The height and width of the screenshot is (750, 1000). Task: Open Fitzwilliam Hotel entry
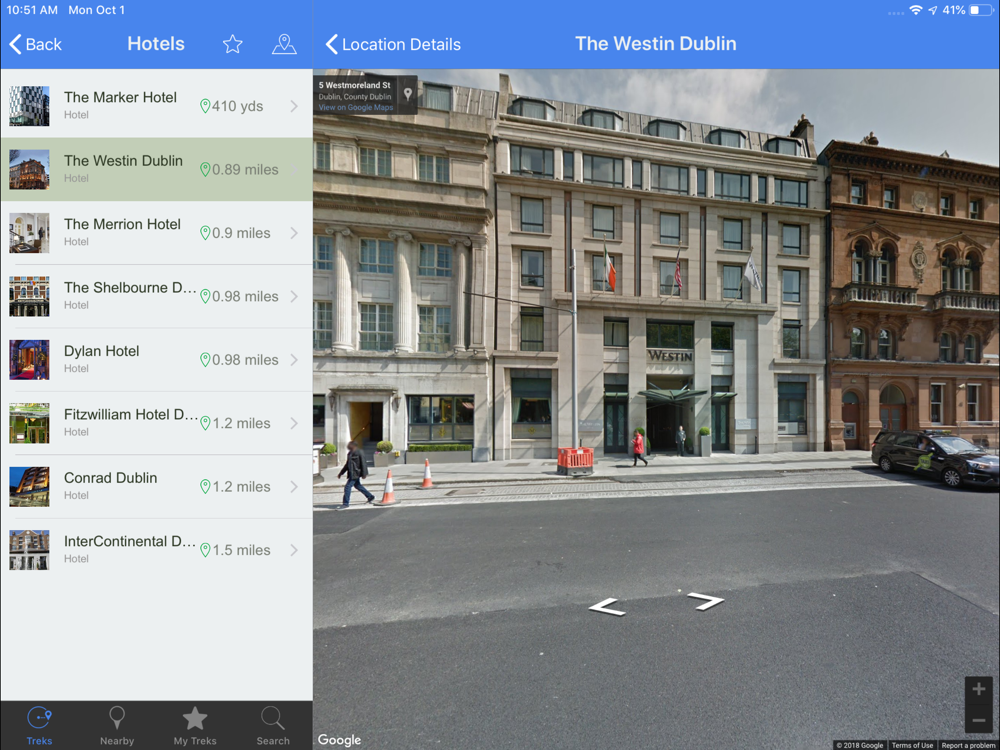(x=156, y=423)
